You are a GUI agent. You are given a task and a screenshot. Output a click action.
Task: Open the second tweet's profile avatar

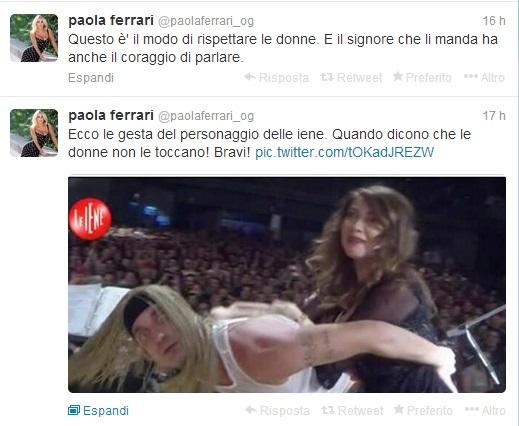[x=34, y=133]
